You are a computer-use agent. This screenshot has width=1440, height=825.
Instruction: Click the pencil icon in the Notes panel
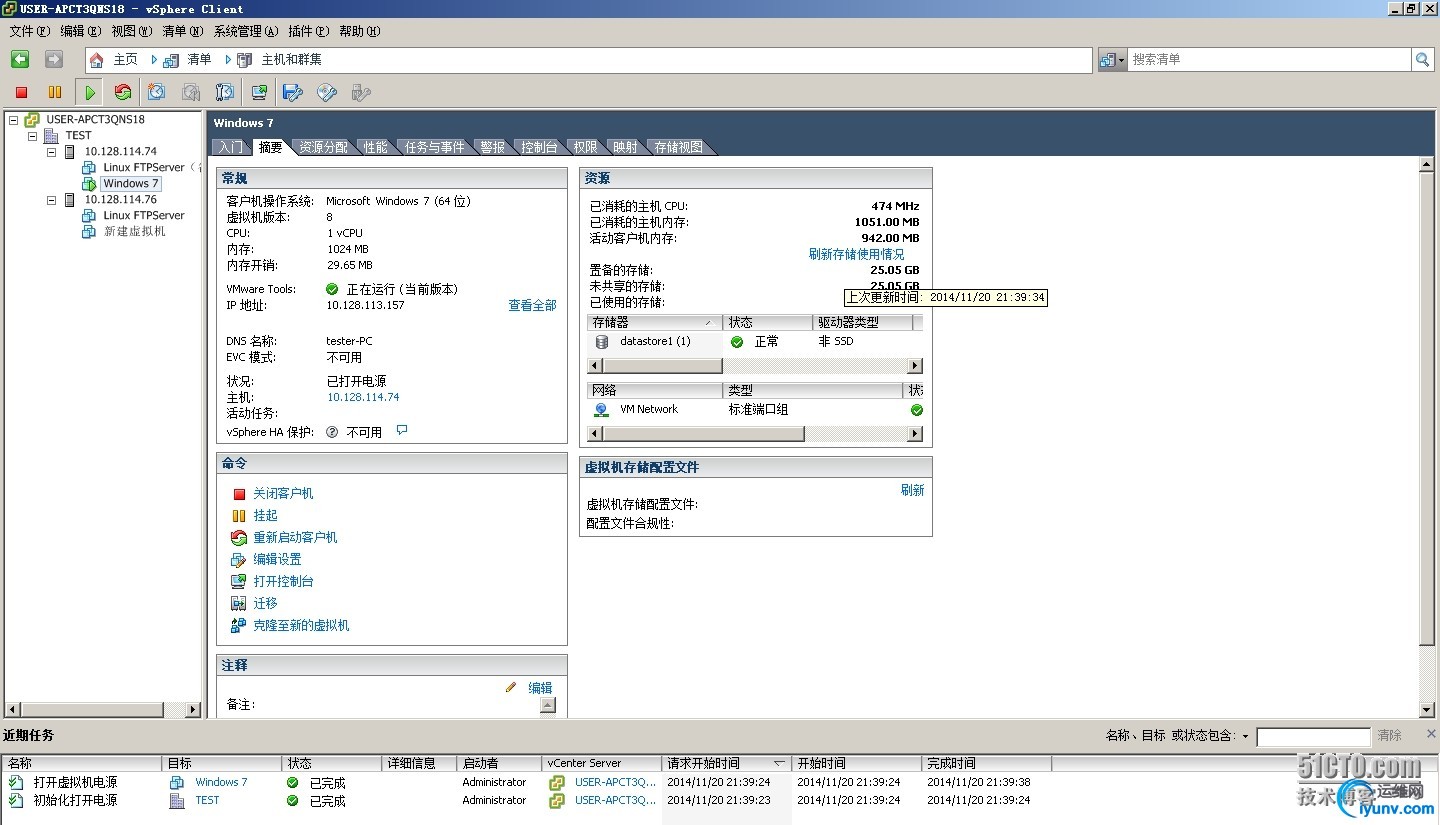(x=511, y=687)
